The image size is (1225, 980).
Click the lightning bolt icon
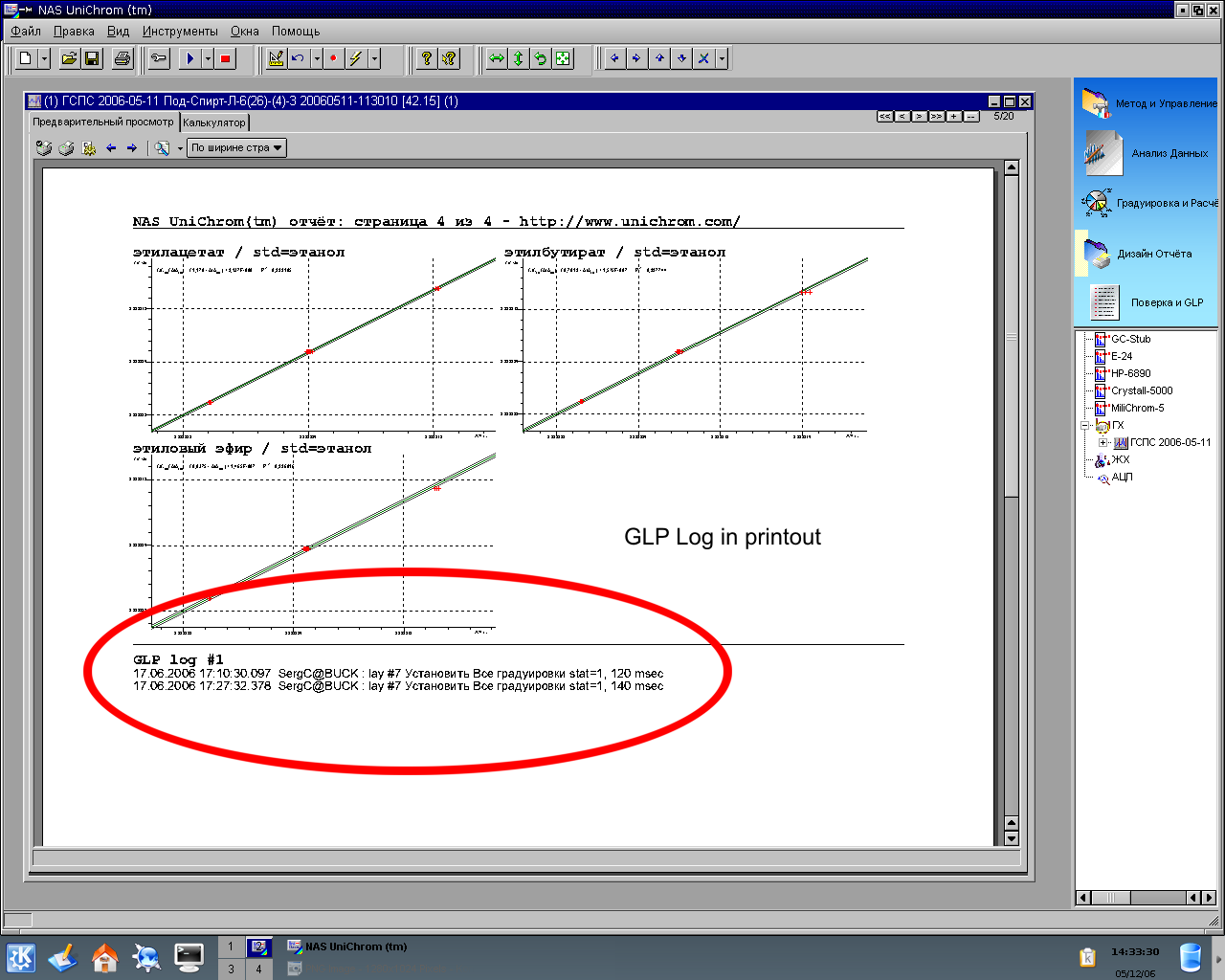355,58
